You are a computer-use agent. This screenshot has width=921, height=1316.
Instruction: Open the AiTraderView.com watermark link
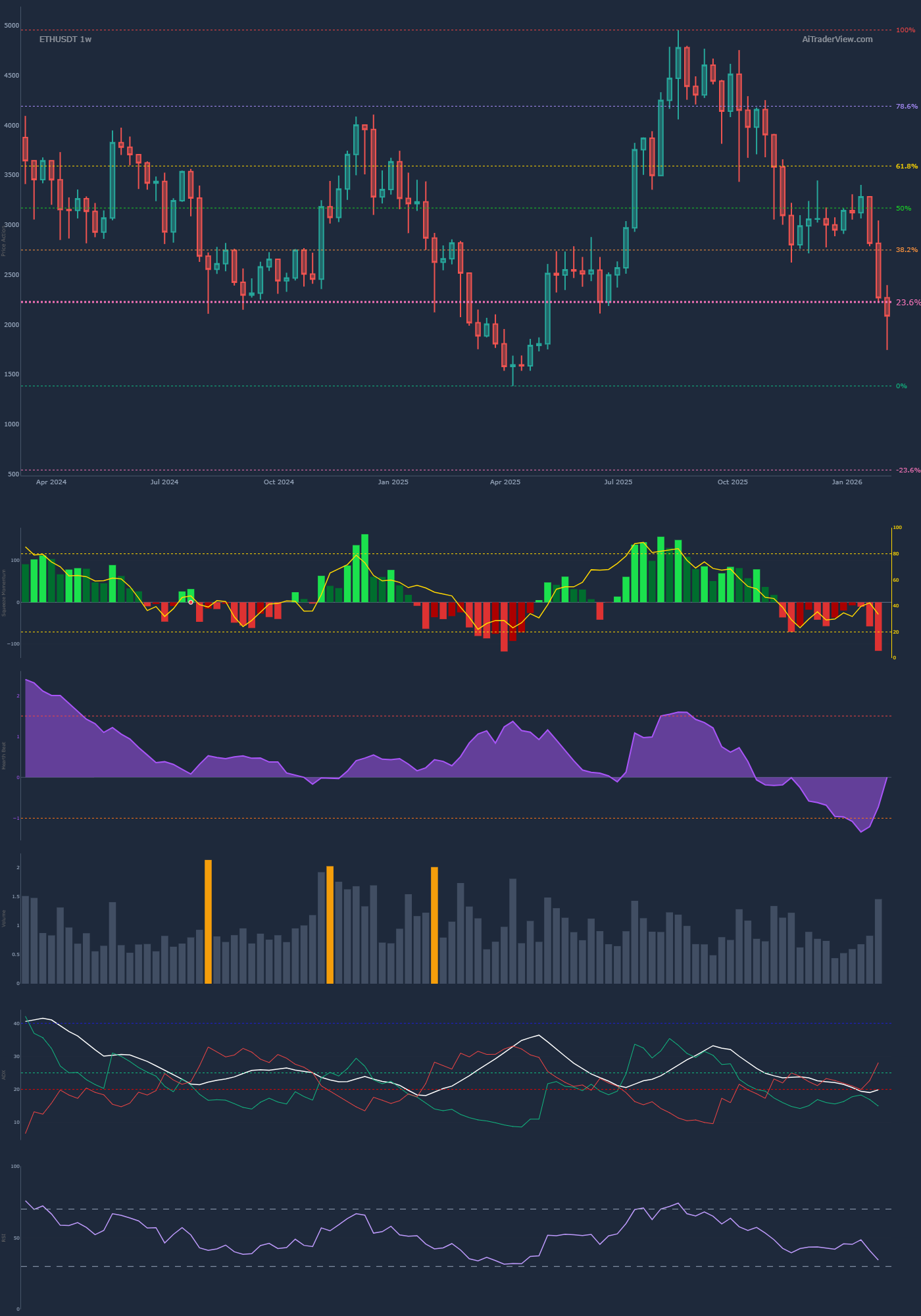(x=837, y=39)
